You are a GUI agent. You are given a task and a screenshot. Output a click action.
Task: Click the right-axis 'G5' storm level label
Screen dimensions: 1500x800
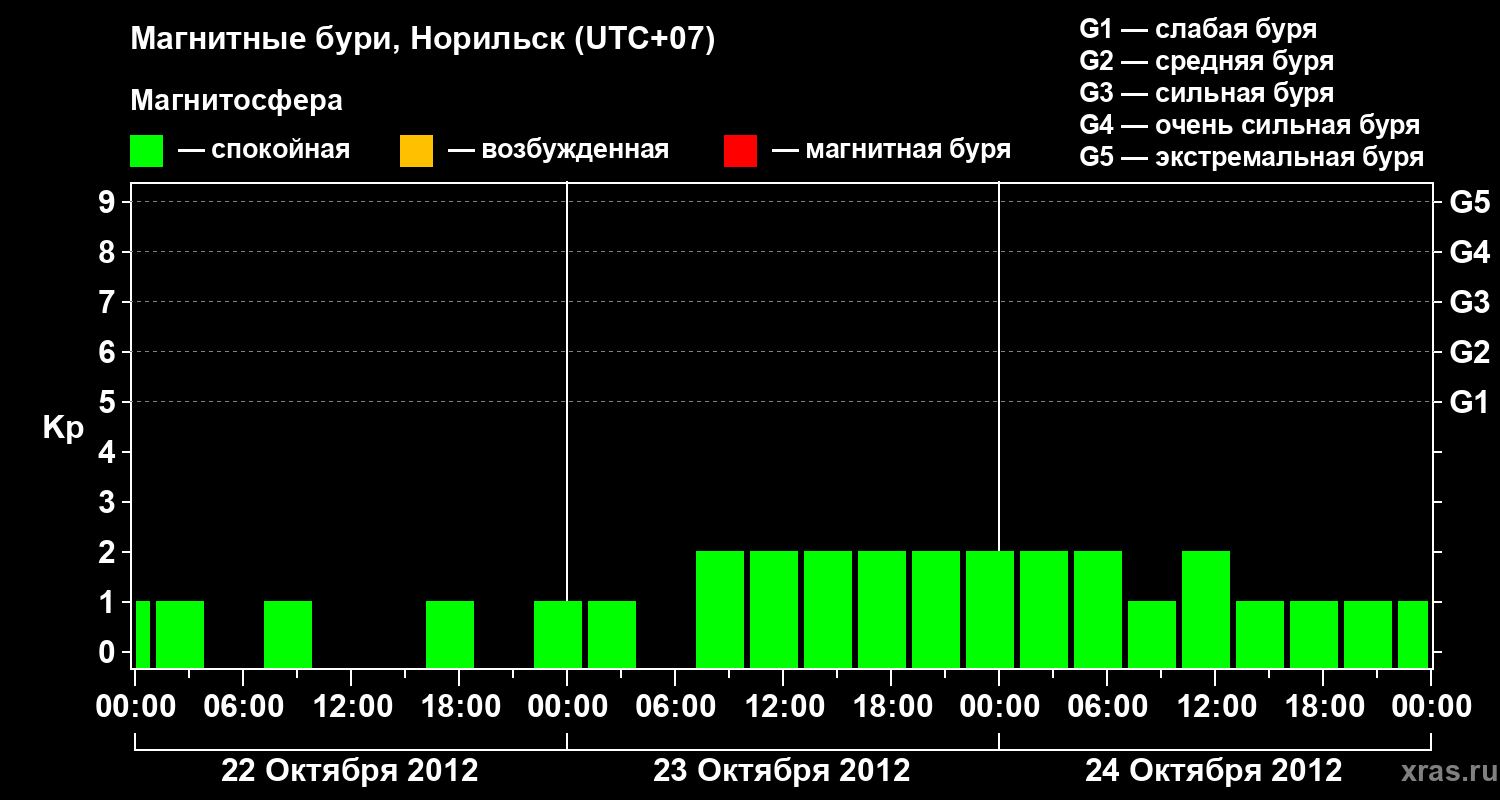1469,202
